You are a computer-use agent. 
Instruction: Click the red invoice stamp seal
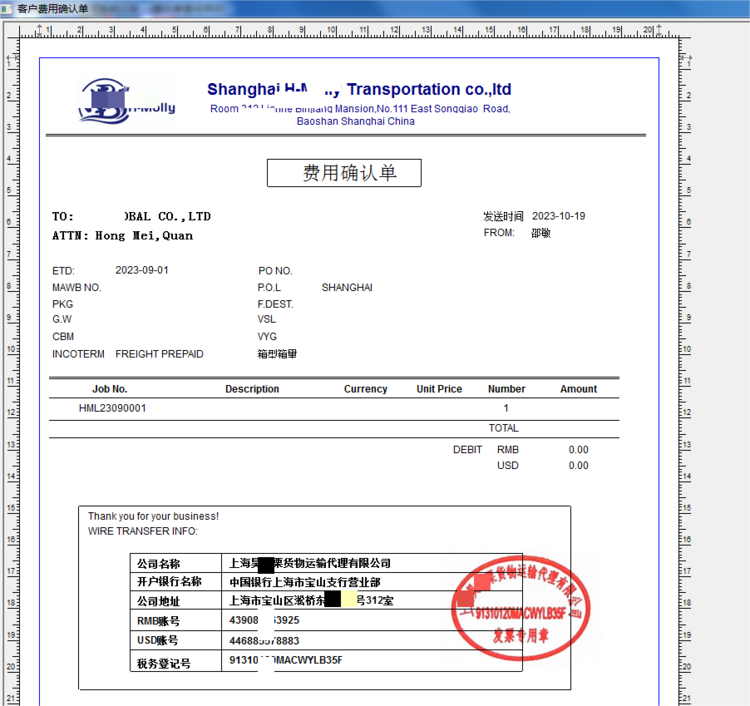click(520, 607)
